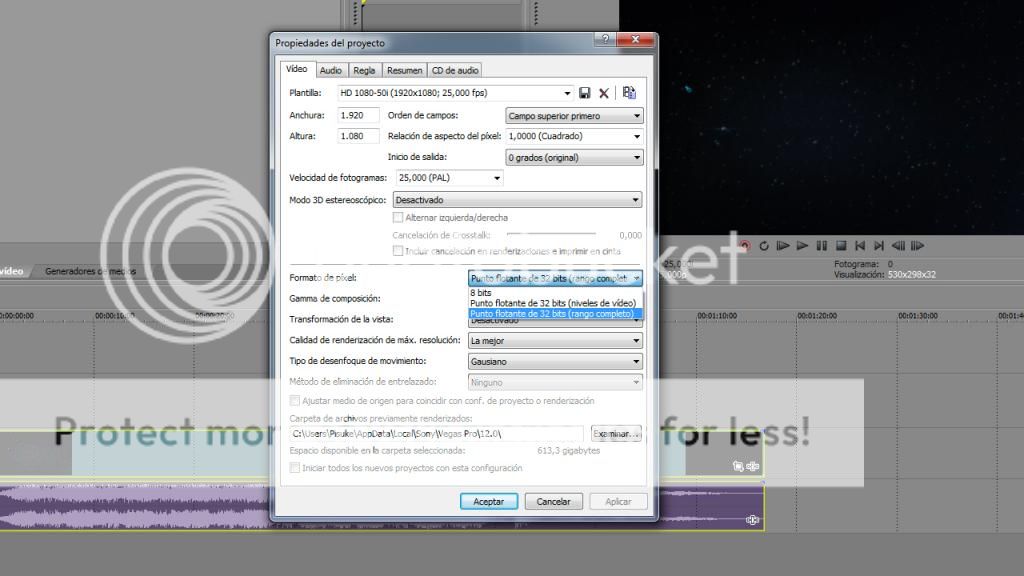The width and height of the screenshot is (1024, 576).
Task: Click the Play button in preview transport
Action: (803, 246)
